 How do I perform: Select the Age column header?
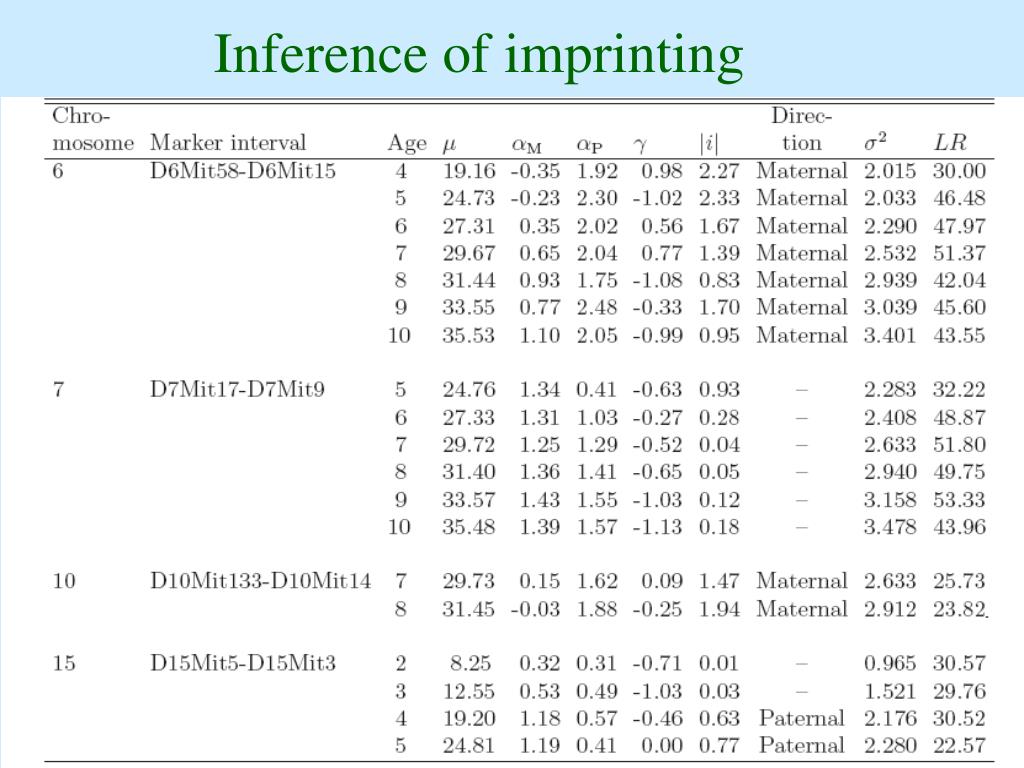tap(407, 143)
